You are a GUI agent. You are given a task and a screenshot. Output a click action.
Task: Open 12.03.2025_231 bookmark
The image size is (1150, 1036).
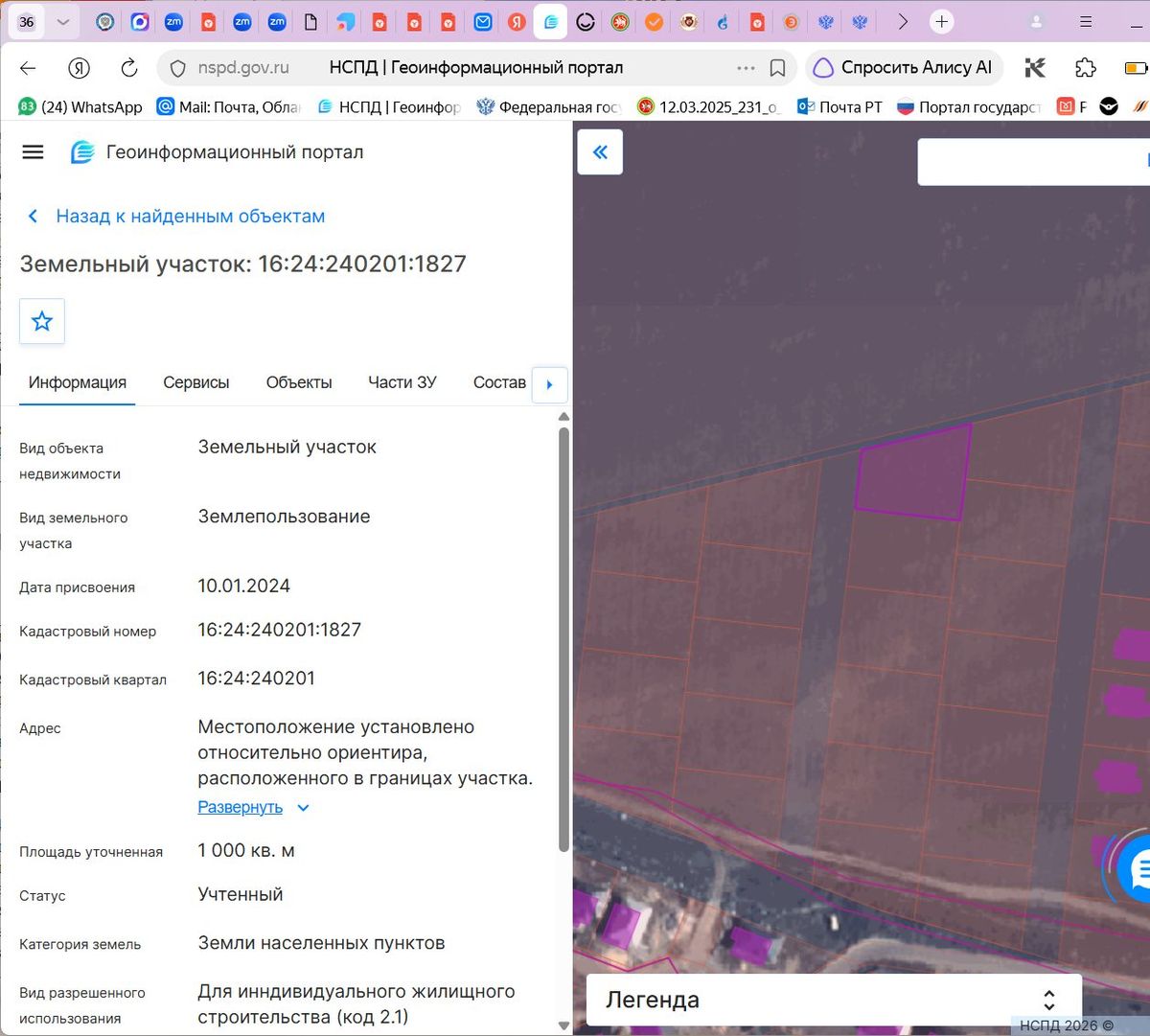(709, 107)
